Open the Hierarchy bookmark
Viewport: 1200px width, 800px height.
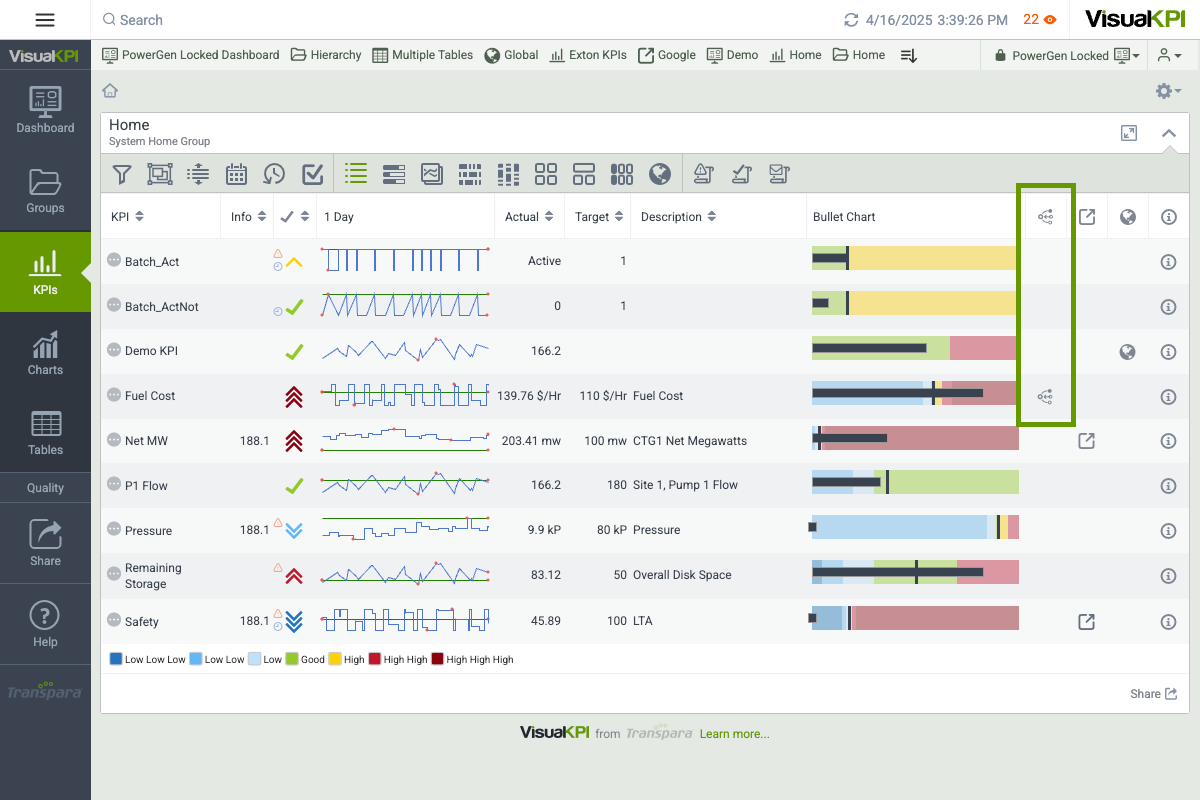[x=326, y=55]
